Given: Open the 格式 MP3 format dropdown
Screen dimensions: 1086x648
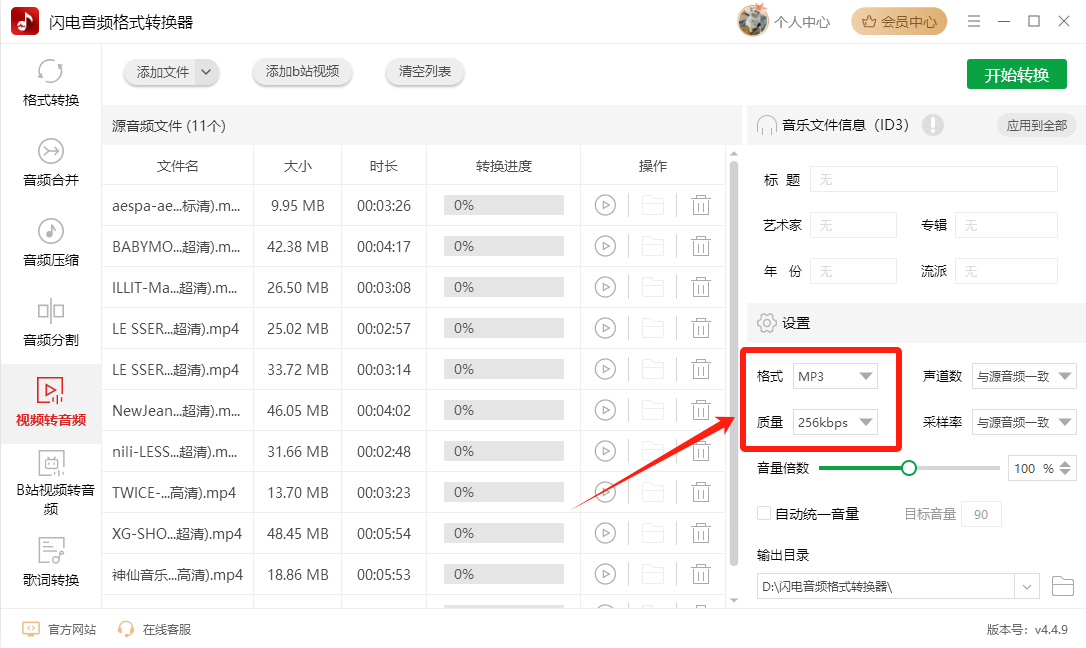Looking at the screenshot, I should click(835, 376).
